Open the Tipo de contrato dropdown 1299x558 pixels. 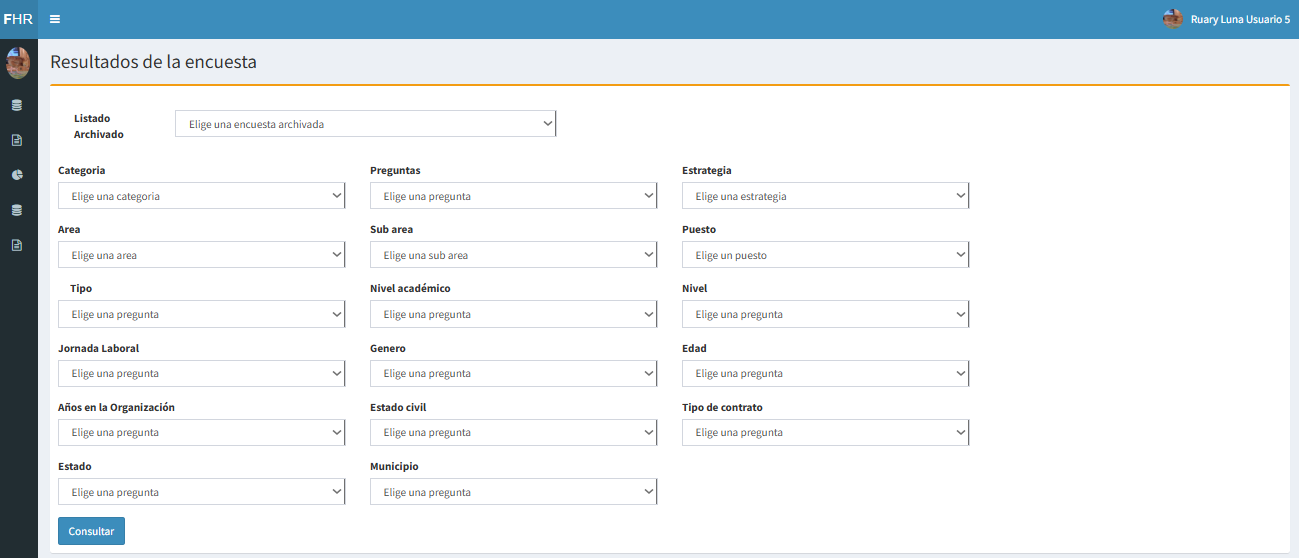[825, 432]
